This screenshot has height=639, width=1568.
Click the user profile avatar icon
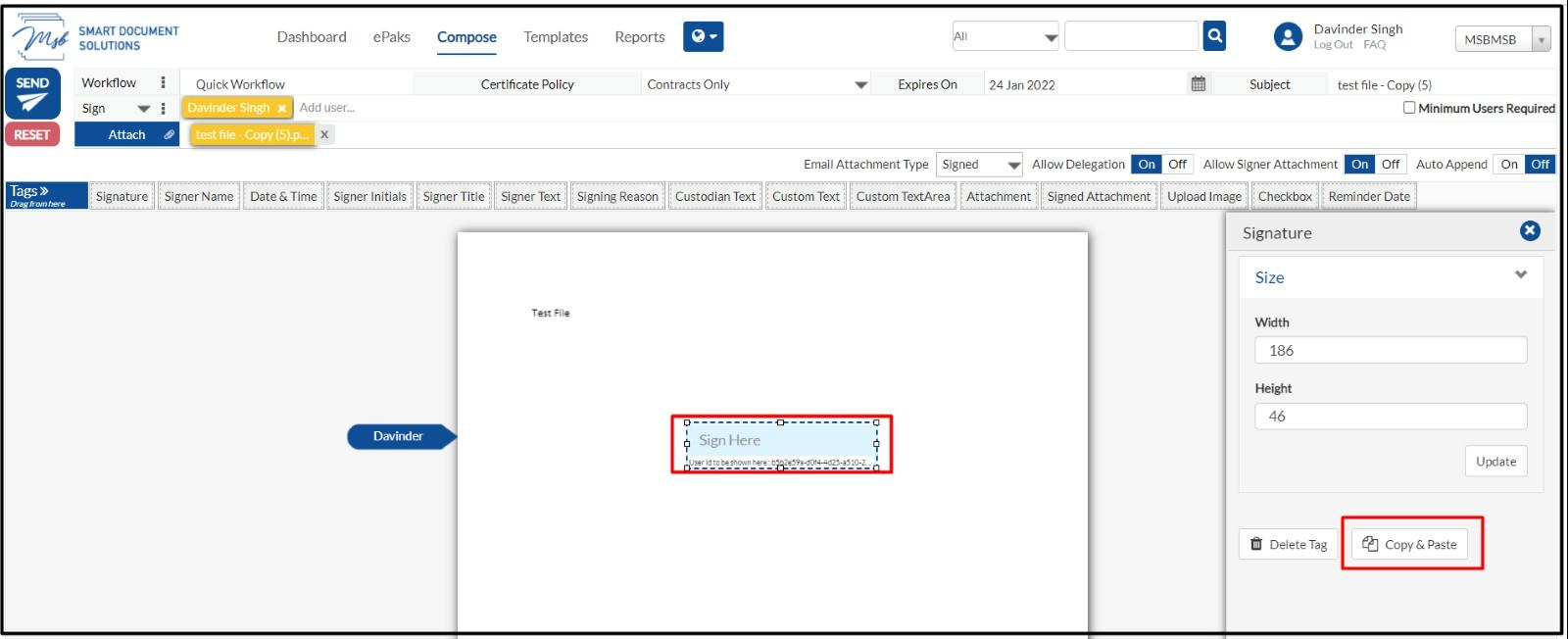point(1287,37)
